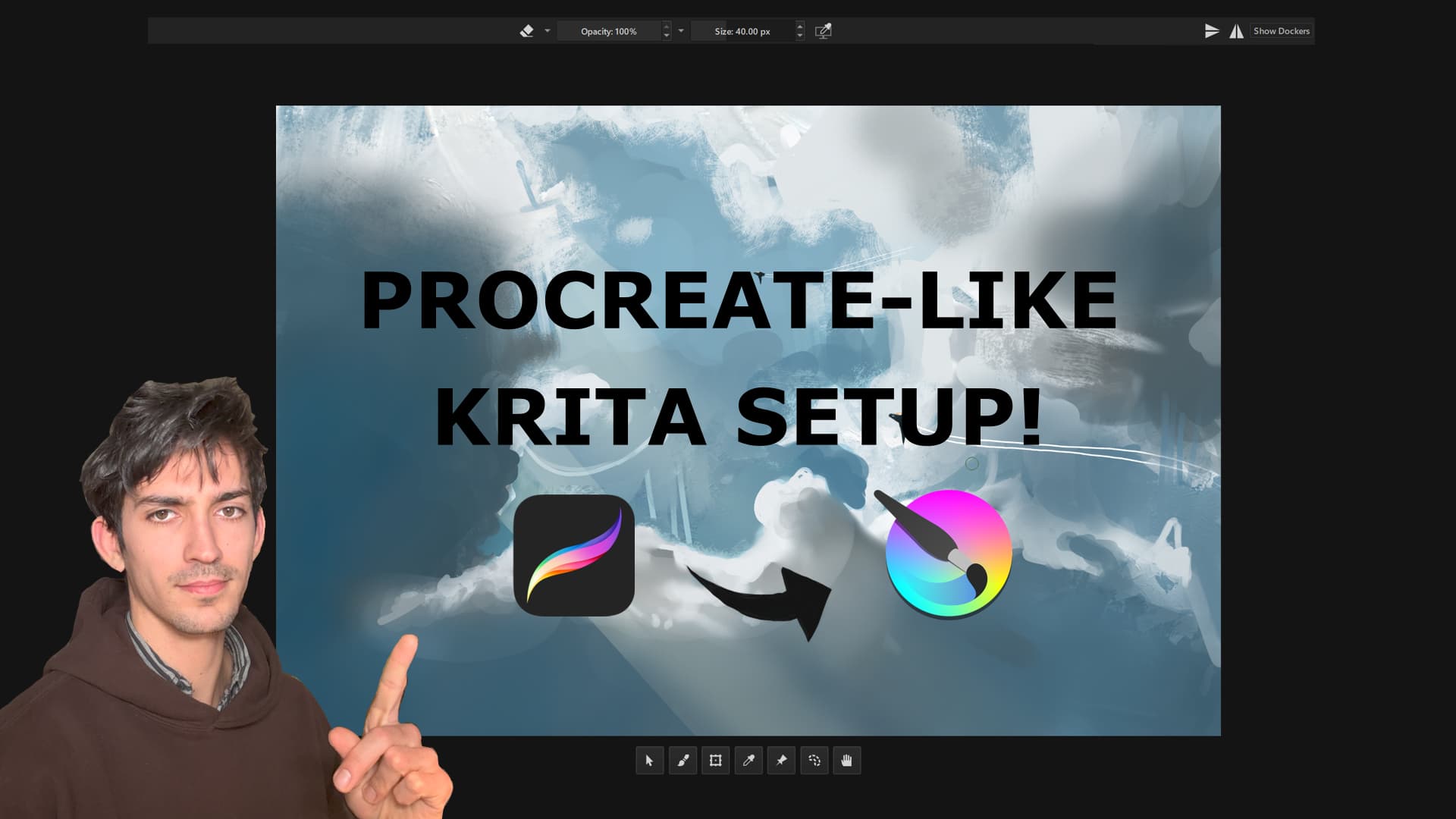
Task: Select the hand pan tool
Action: [x=847, y=761]
